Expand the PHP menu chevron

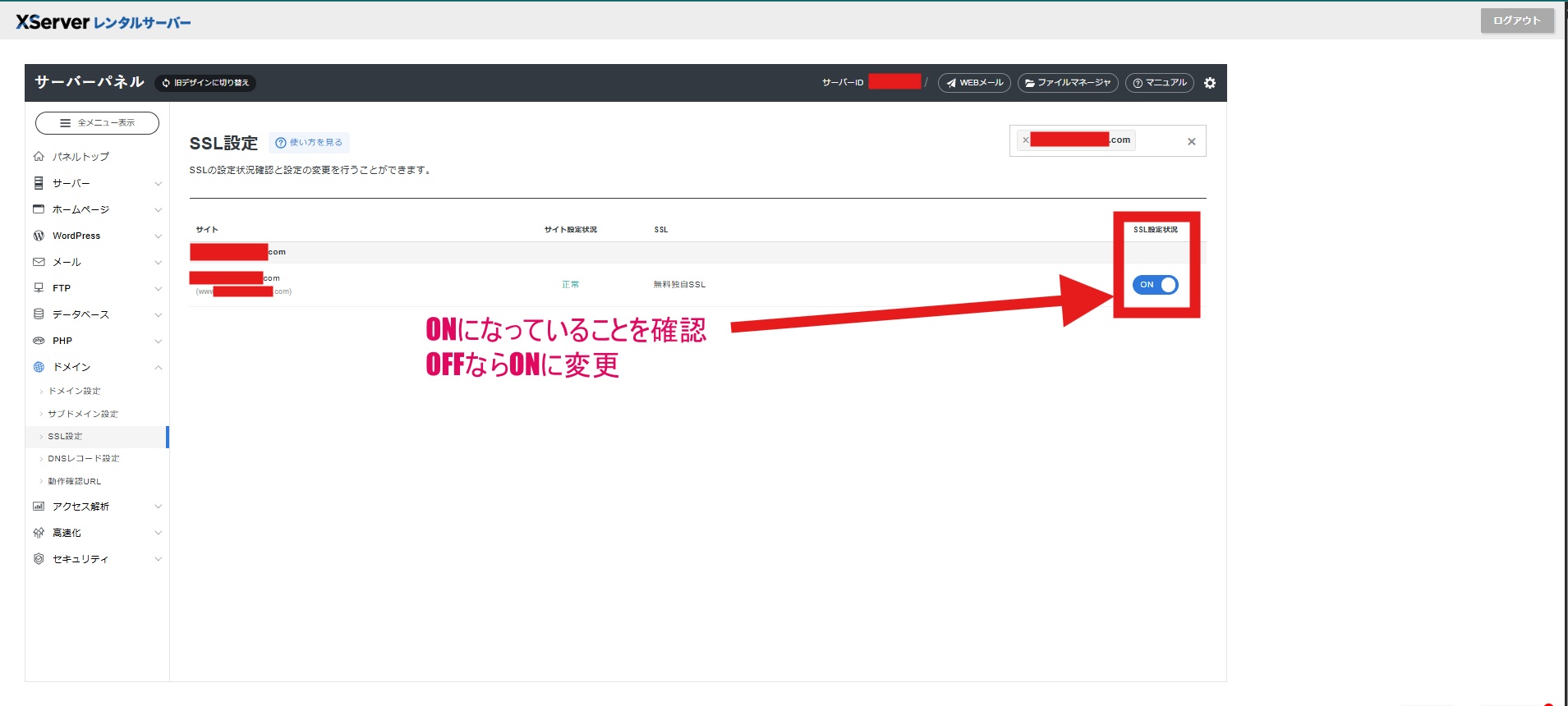click(x=159, y=342)
